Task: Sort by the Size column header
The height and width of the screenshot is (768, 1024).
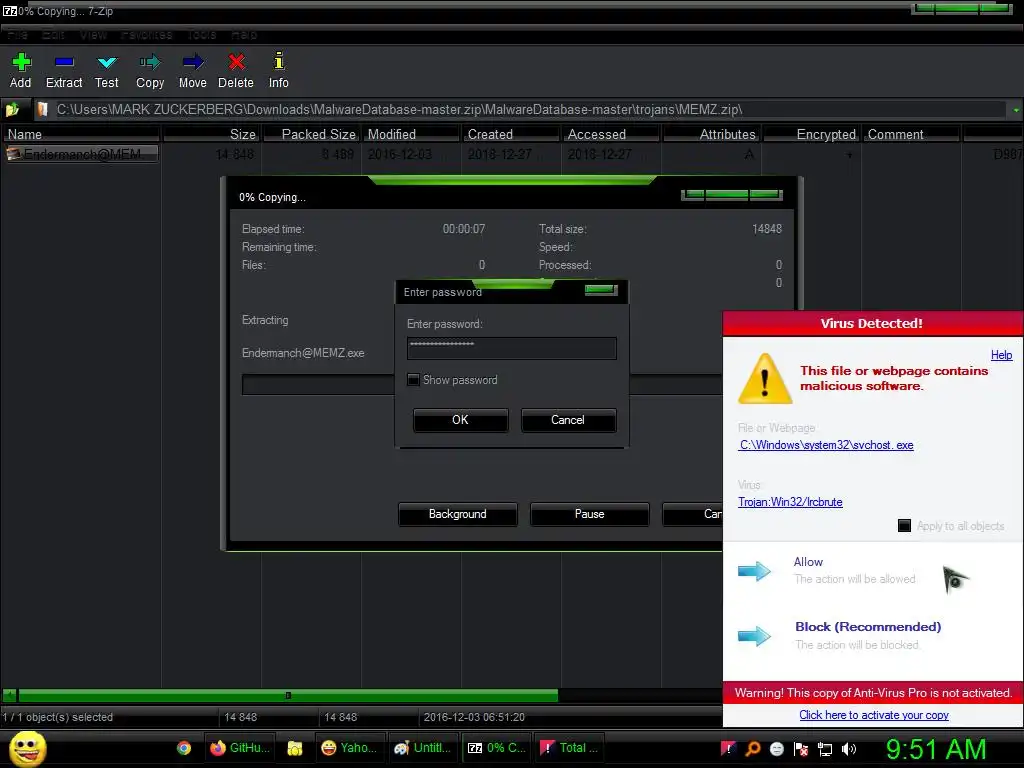Action: coord(212,134)
